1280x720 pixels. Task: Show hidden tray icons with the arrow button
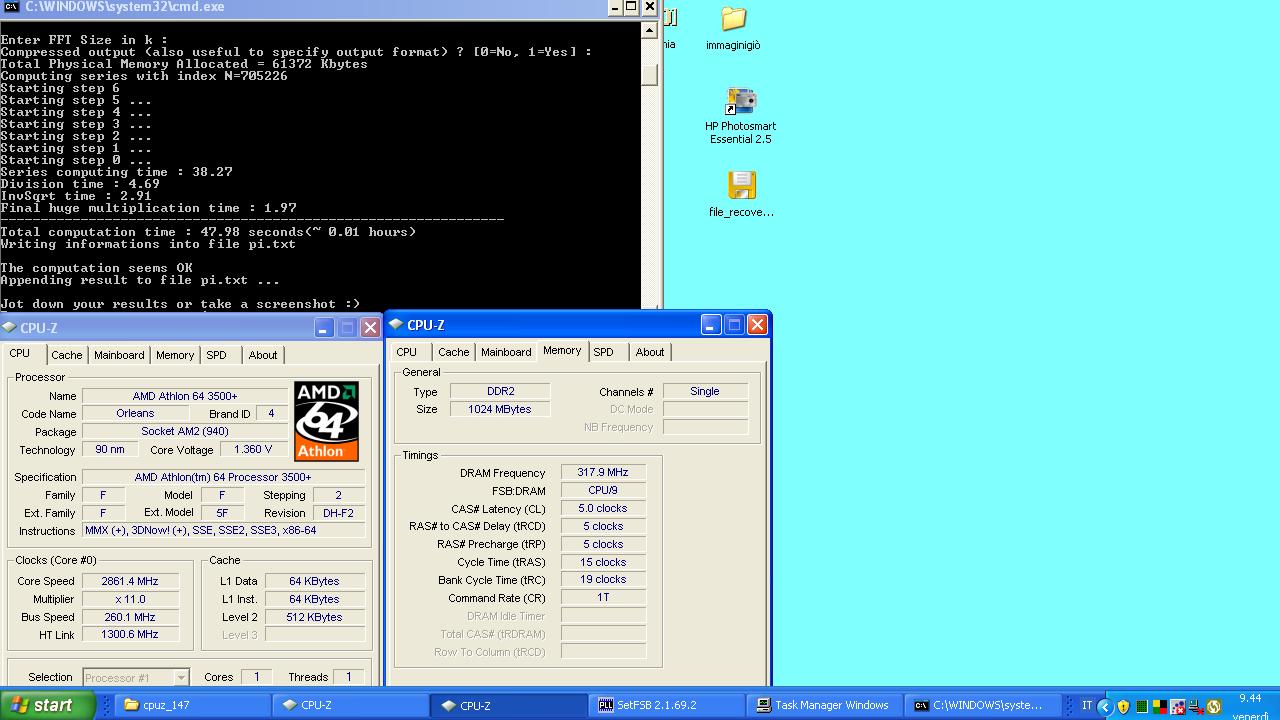(x=1105, y=706)
